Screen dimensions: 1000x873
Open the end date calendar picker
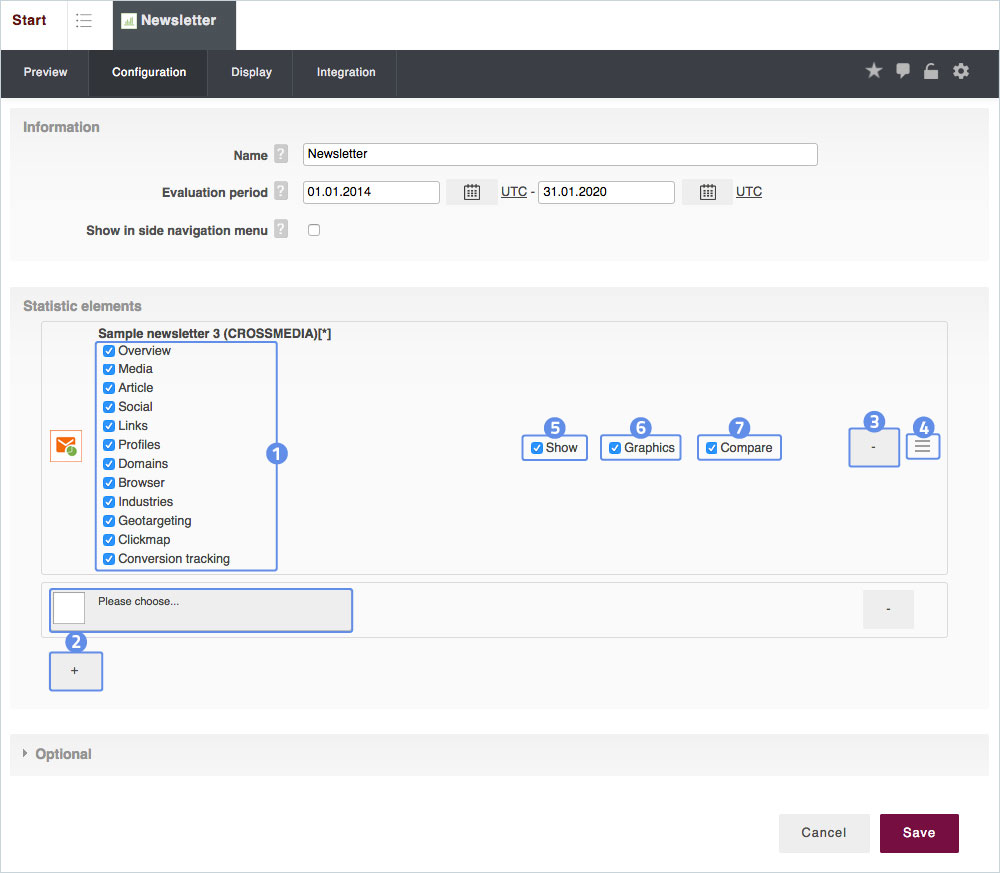pyautogui.click(x=708, y=192)
